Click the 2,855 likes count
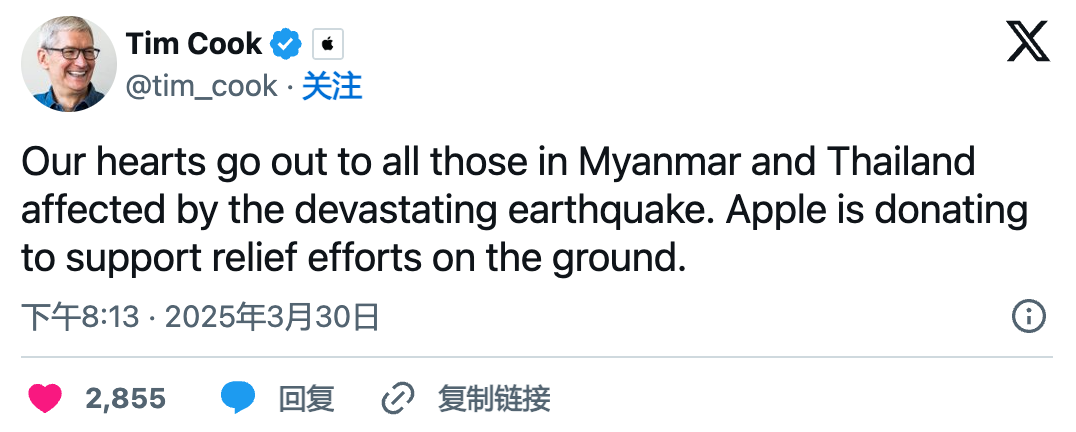 tap(125, 399)
